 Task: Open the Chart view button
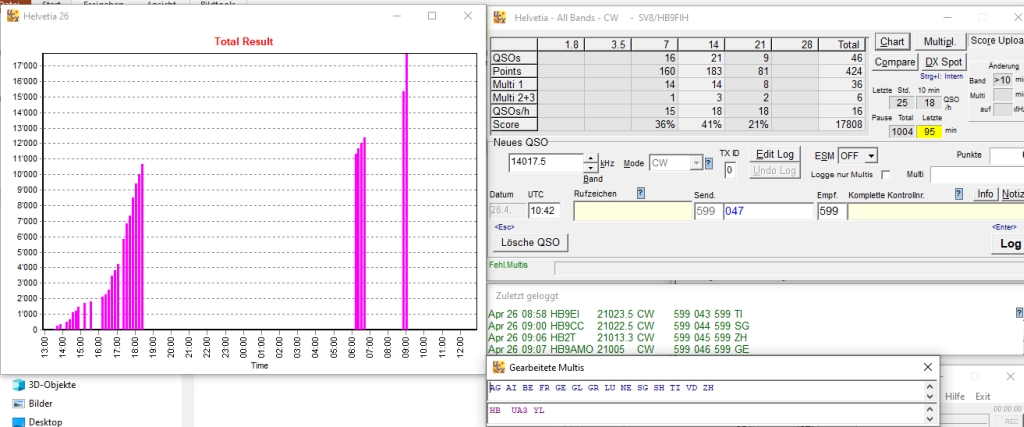(x=891, y=42)
